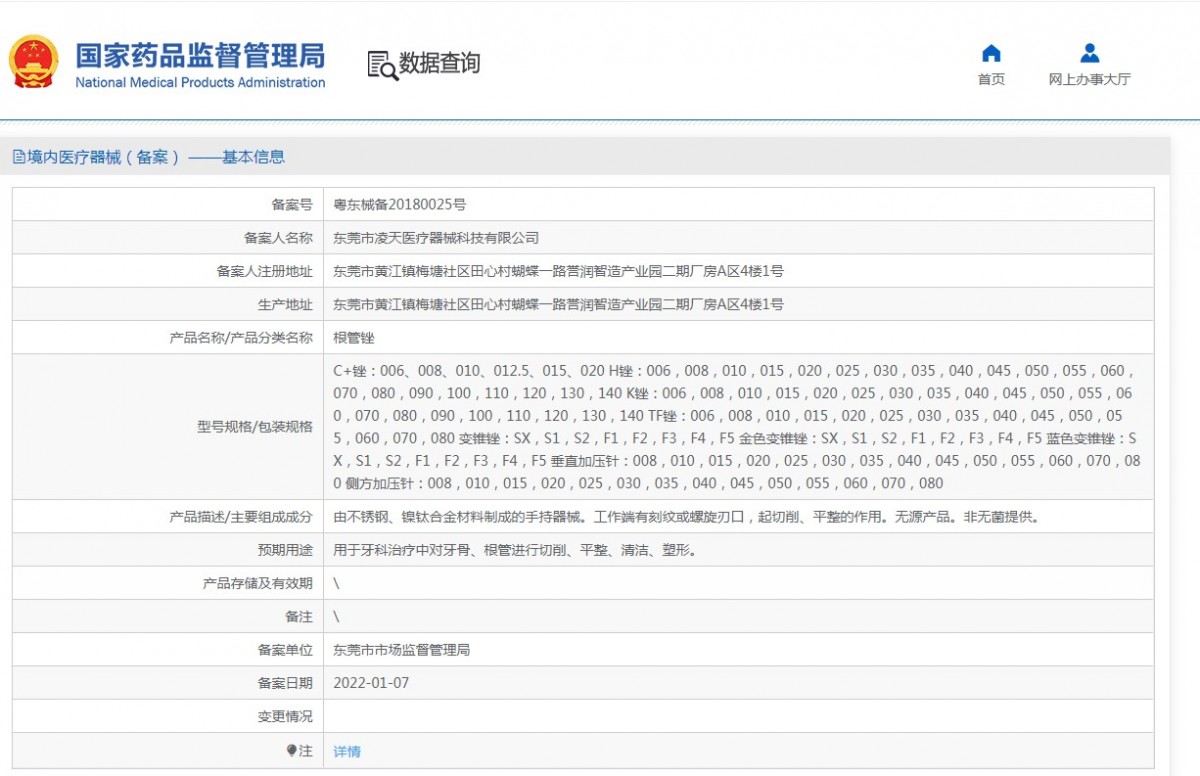Select 备案单位 value 东莞市市场监督管理局
The image size is (1200, 776).
(401, 650)
